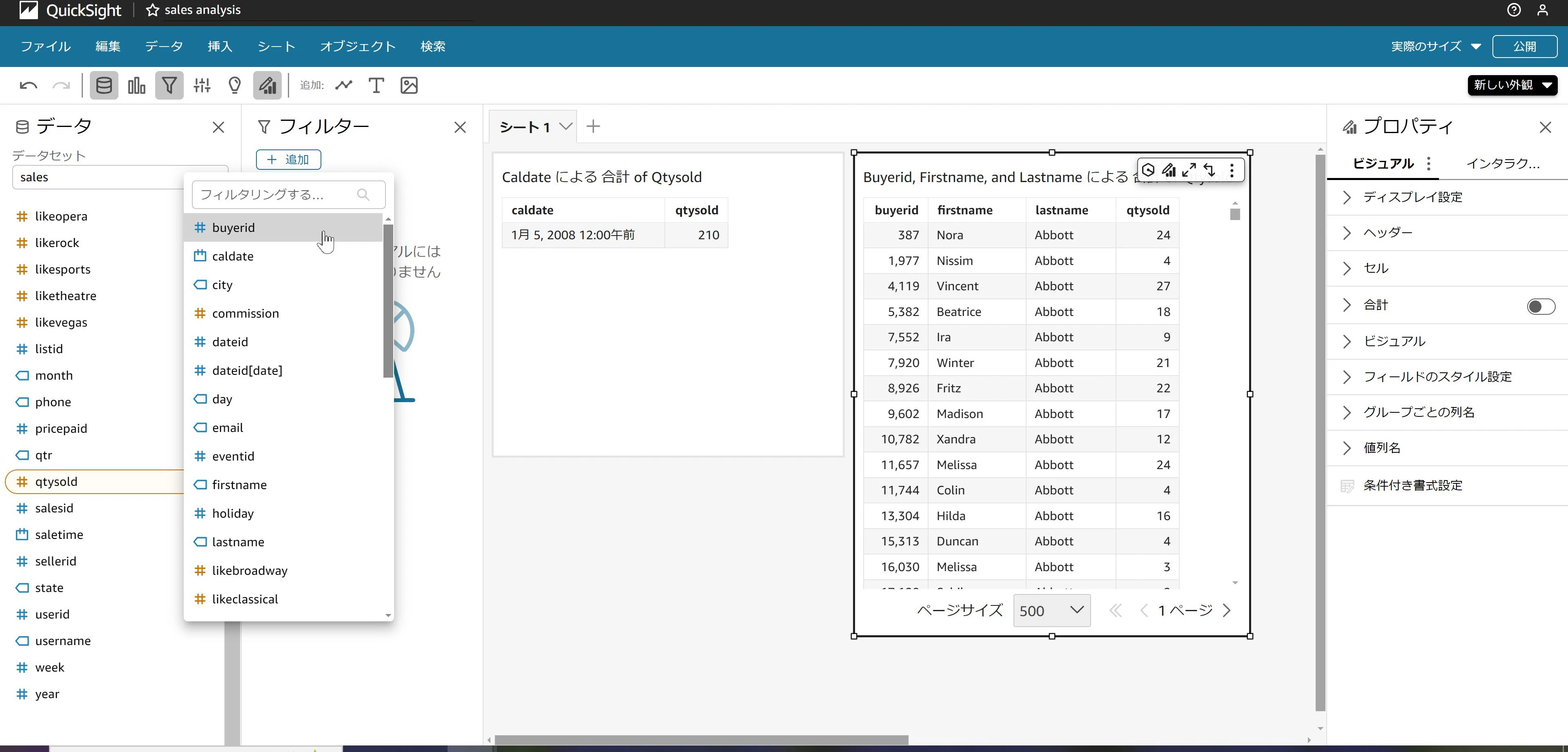The width and height of the screenshot is (1568, 752).
Task: Expand the ディスプレイ設定 section
Action: [1447, 197]
